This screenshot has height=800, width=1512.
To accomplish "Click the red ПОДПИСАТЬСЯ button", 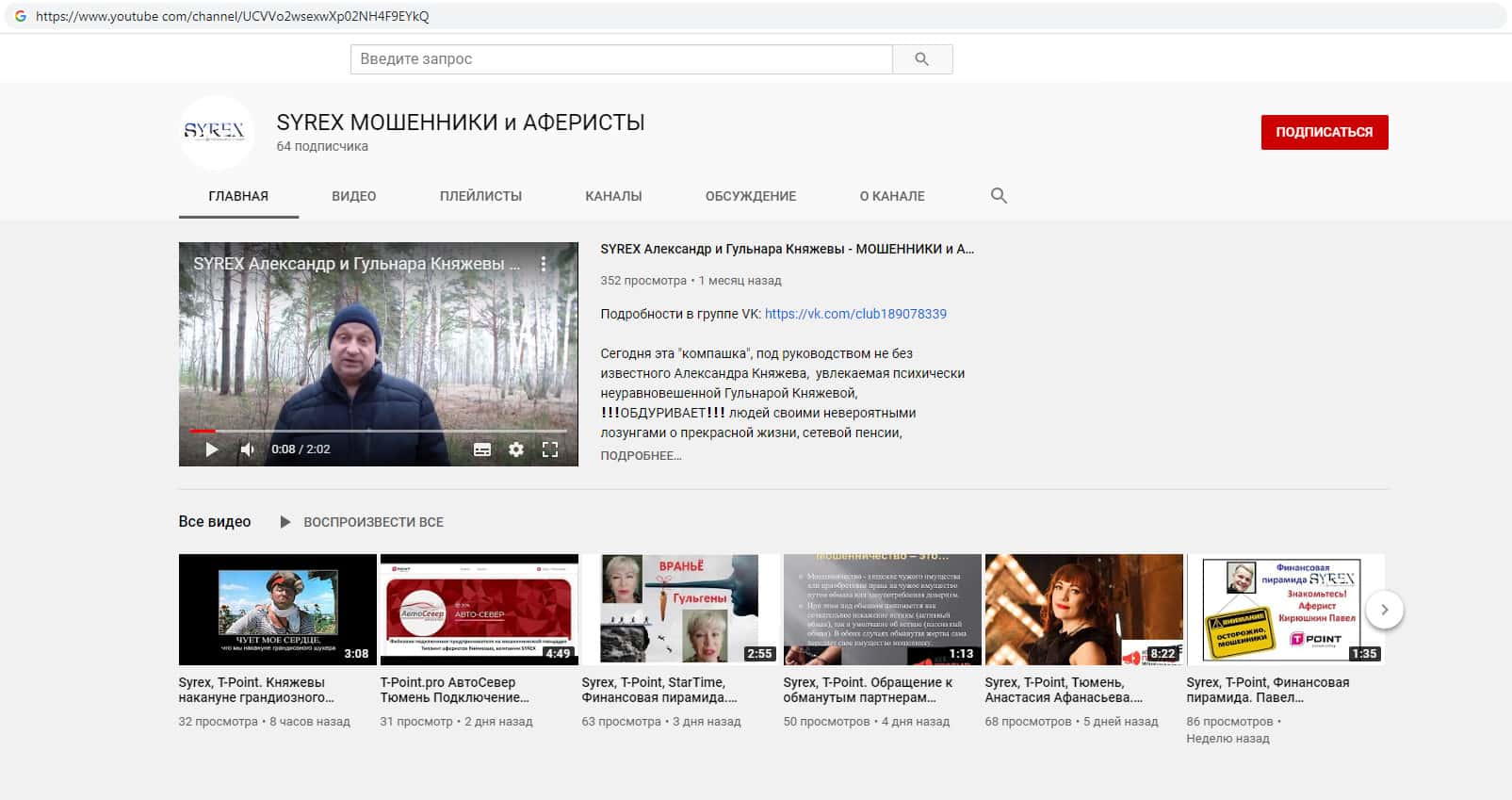I will 1324,132.
